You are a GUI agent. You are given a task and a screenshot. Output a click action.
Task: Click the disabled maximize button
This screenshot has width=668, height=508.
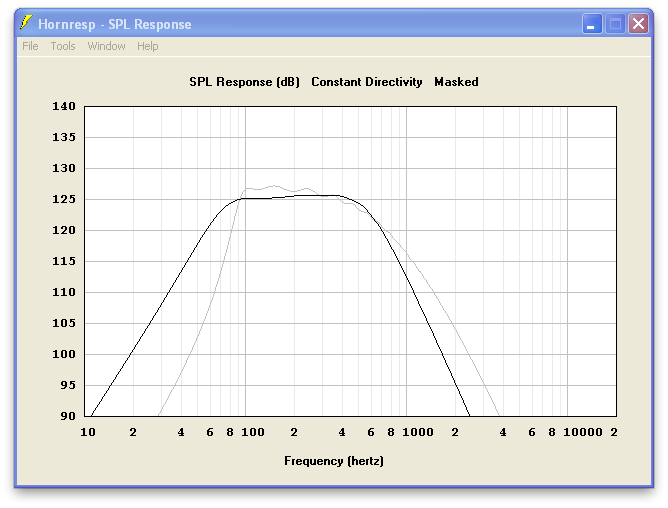pyautogui.click(x=615, y=23)
